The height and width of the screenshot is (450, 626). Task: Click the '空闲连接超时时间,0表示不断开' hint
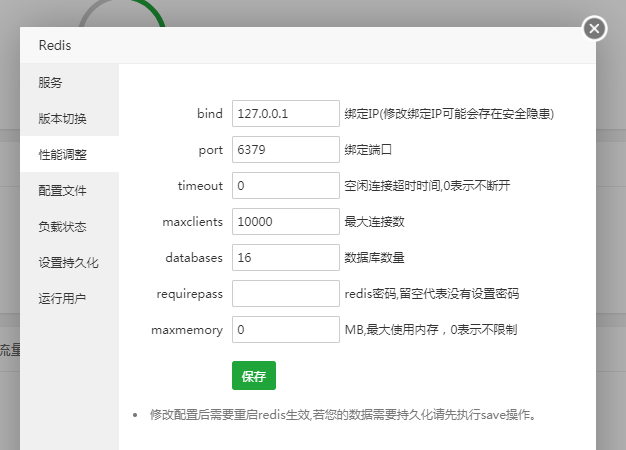pos(427,186)
